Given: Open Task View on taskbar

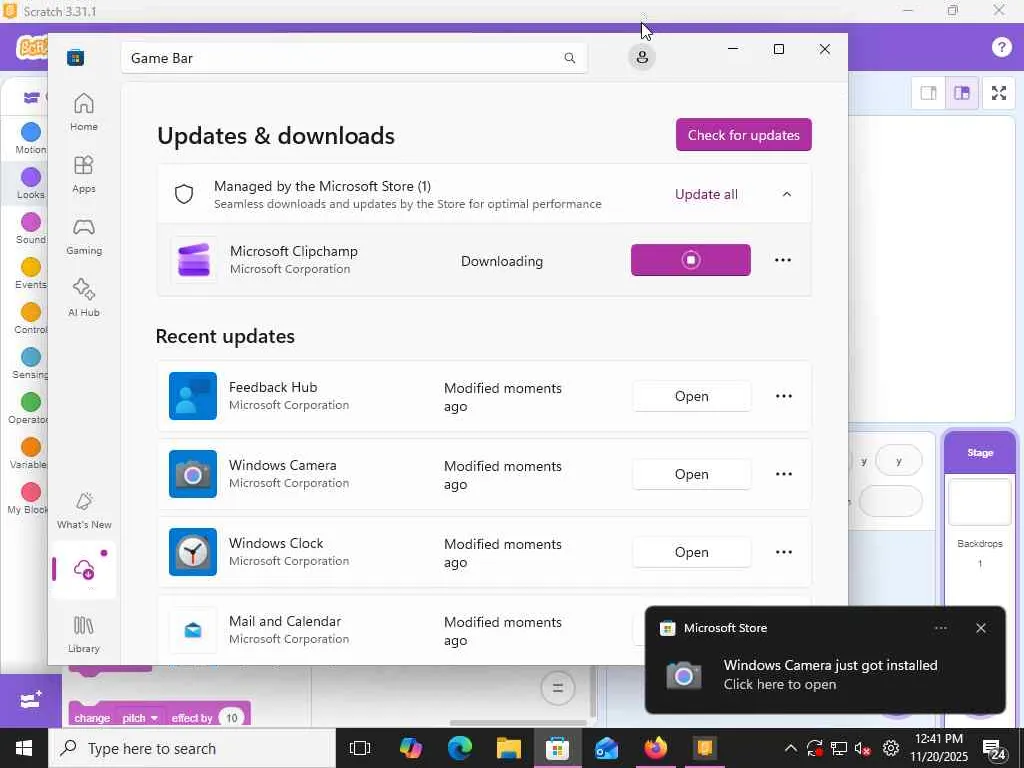Looking at the screenshot, I should [x=360, y=748].
